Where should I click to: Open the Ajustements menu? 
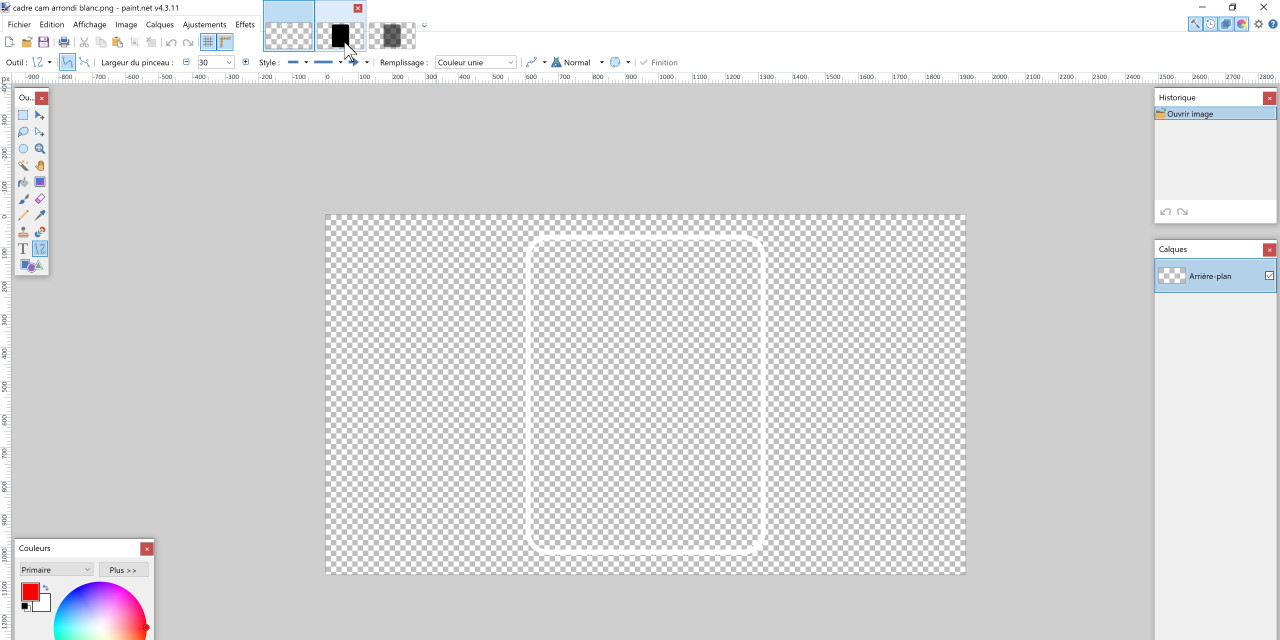coord(204,24)
